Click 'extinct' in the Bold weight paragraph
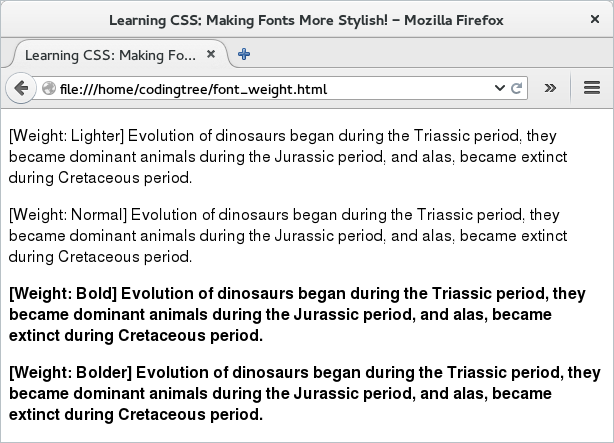 [x=36, y=335]
